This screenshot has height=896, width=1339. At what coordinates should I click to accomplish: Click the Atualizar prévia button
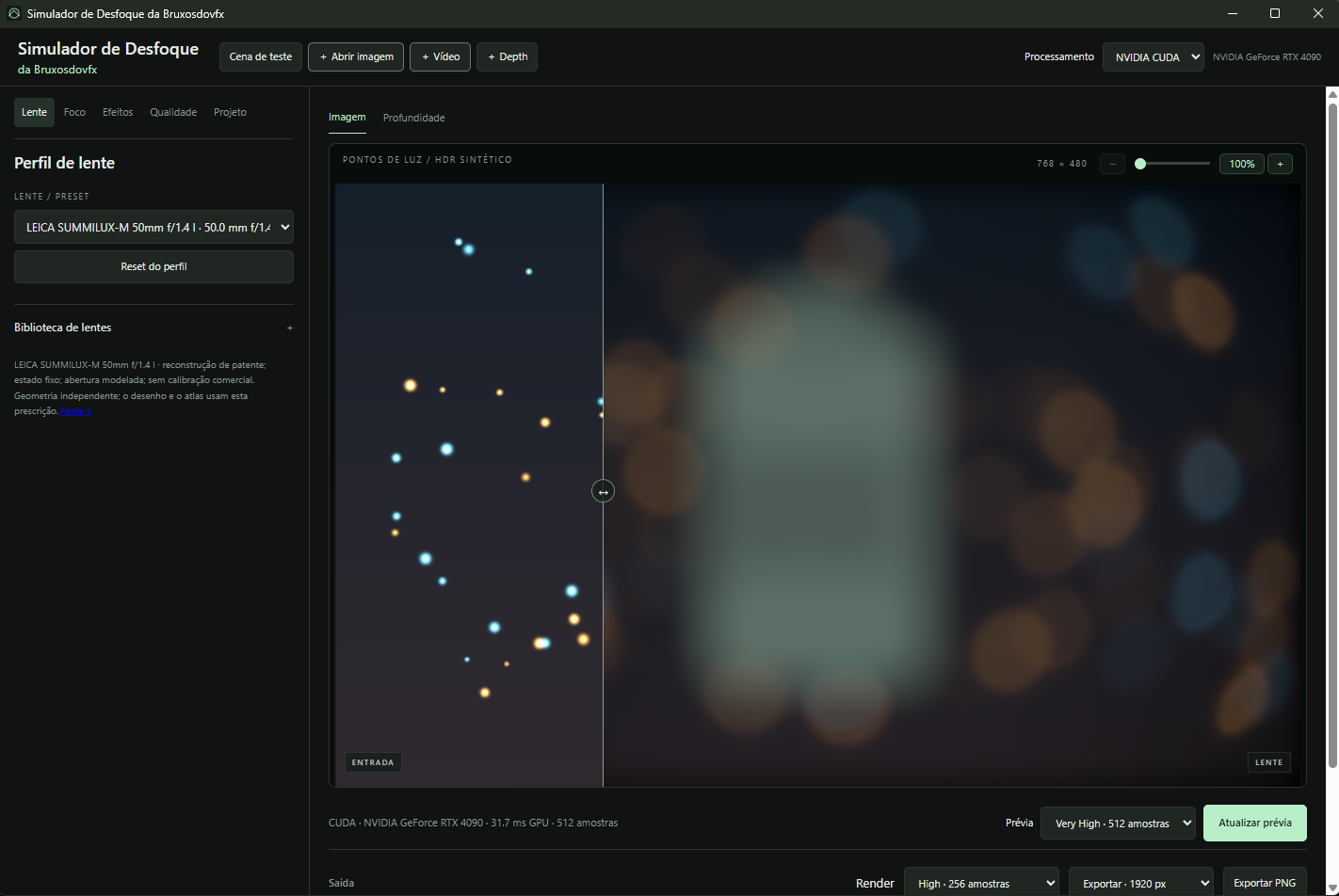click(x=1255, y=823)
